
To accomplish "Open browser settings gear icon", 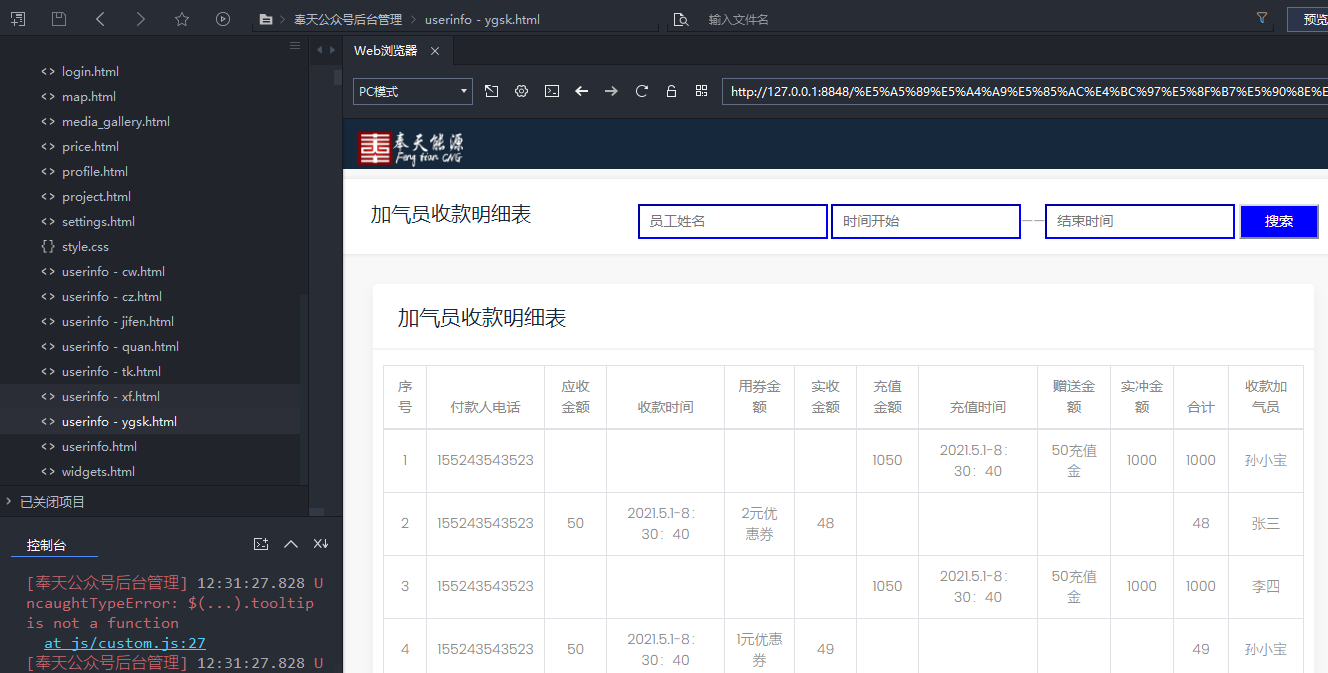I will tap(521, 91).
